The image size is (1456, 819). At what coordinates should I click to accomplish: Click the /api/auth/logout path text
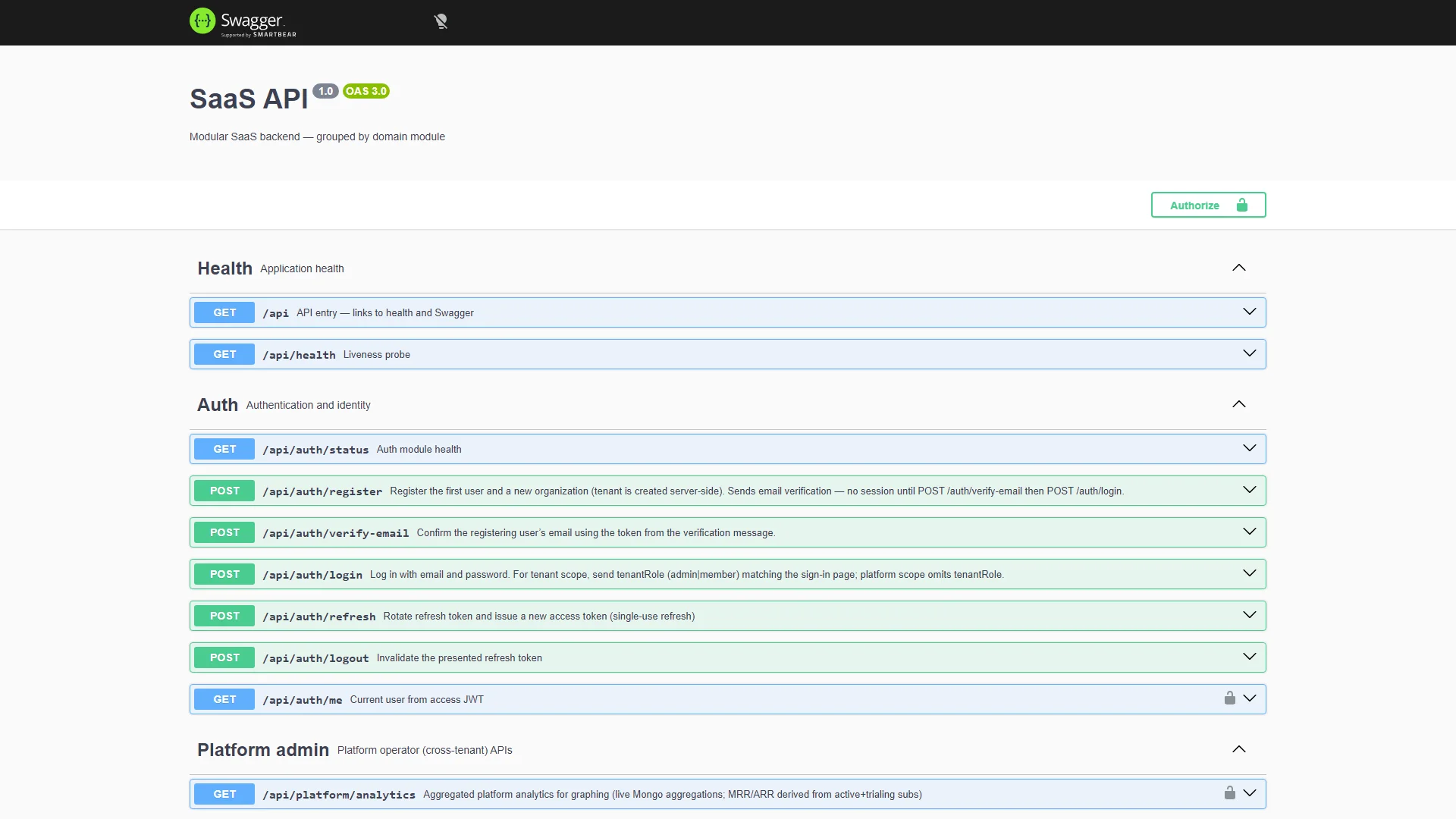click(x=315, y=658)
